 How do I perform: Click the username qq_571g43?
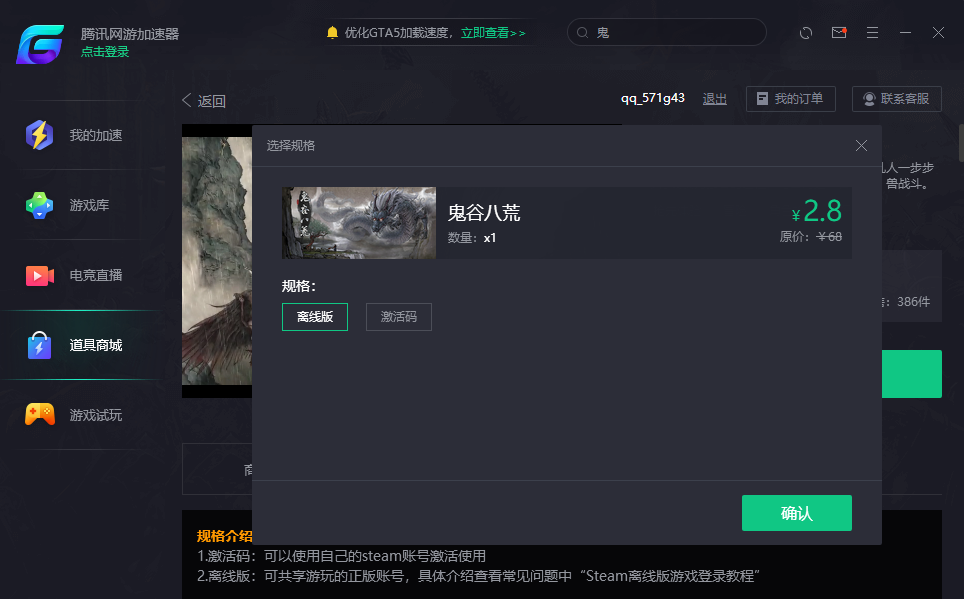coord(653,98)
